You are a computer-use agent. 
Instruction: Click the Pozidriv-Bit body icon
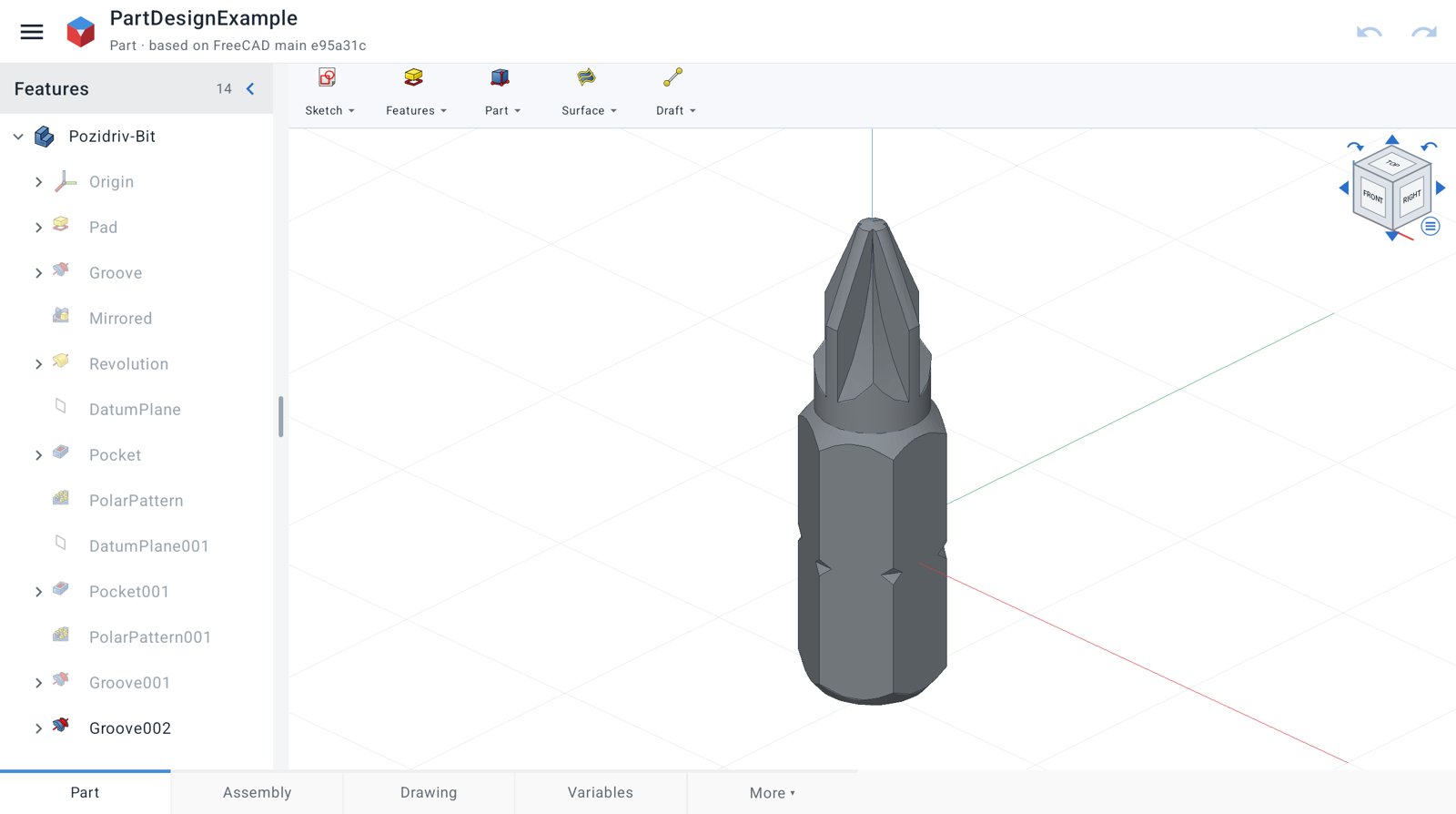click(44, 137)
